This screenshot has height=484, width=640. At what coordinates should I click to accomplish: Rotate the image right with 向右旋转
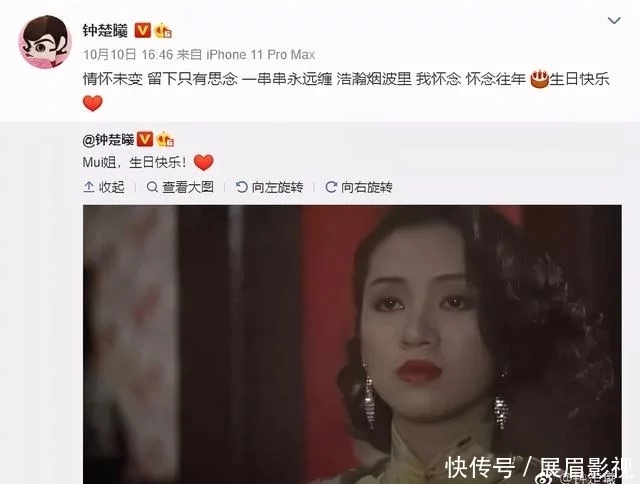359,187
